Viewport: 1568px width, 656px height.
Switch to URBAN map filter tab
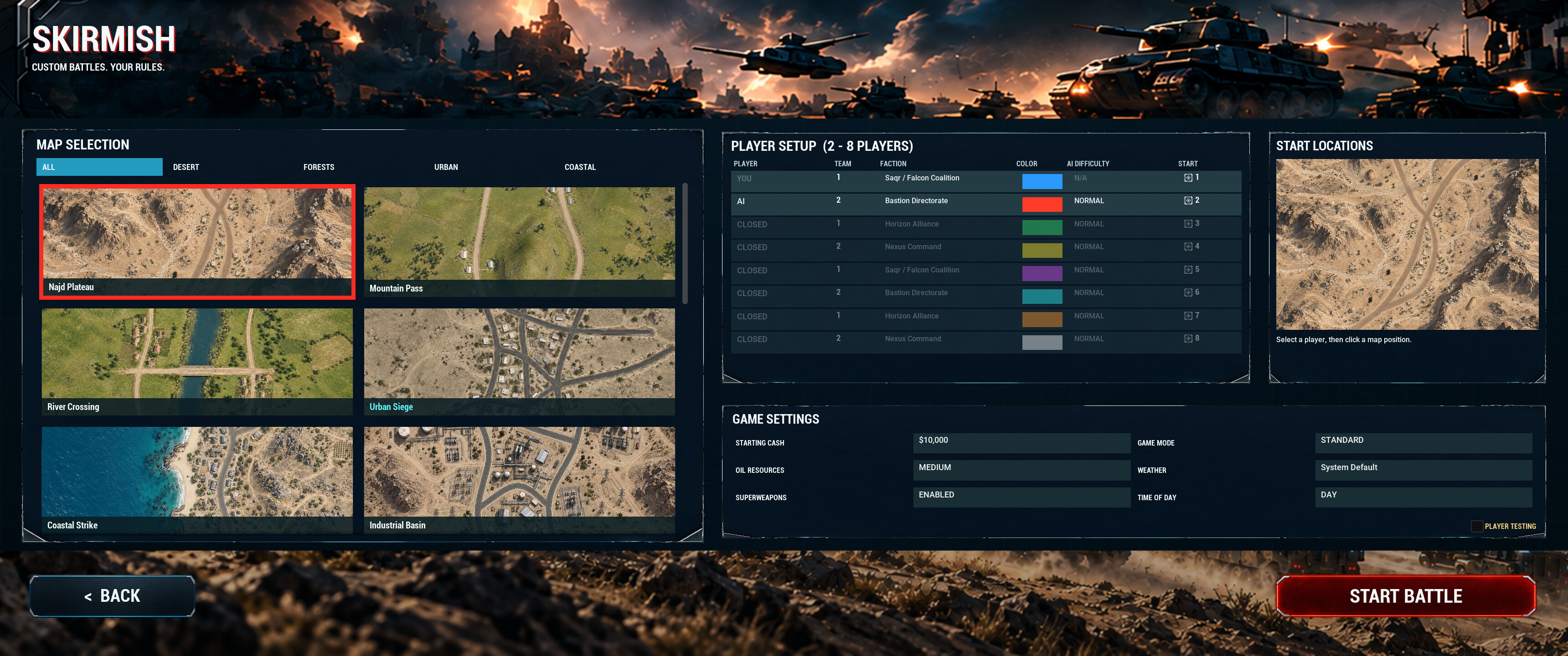pyautogui.click(x=446, y=167)
